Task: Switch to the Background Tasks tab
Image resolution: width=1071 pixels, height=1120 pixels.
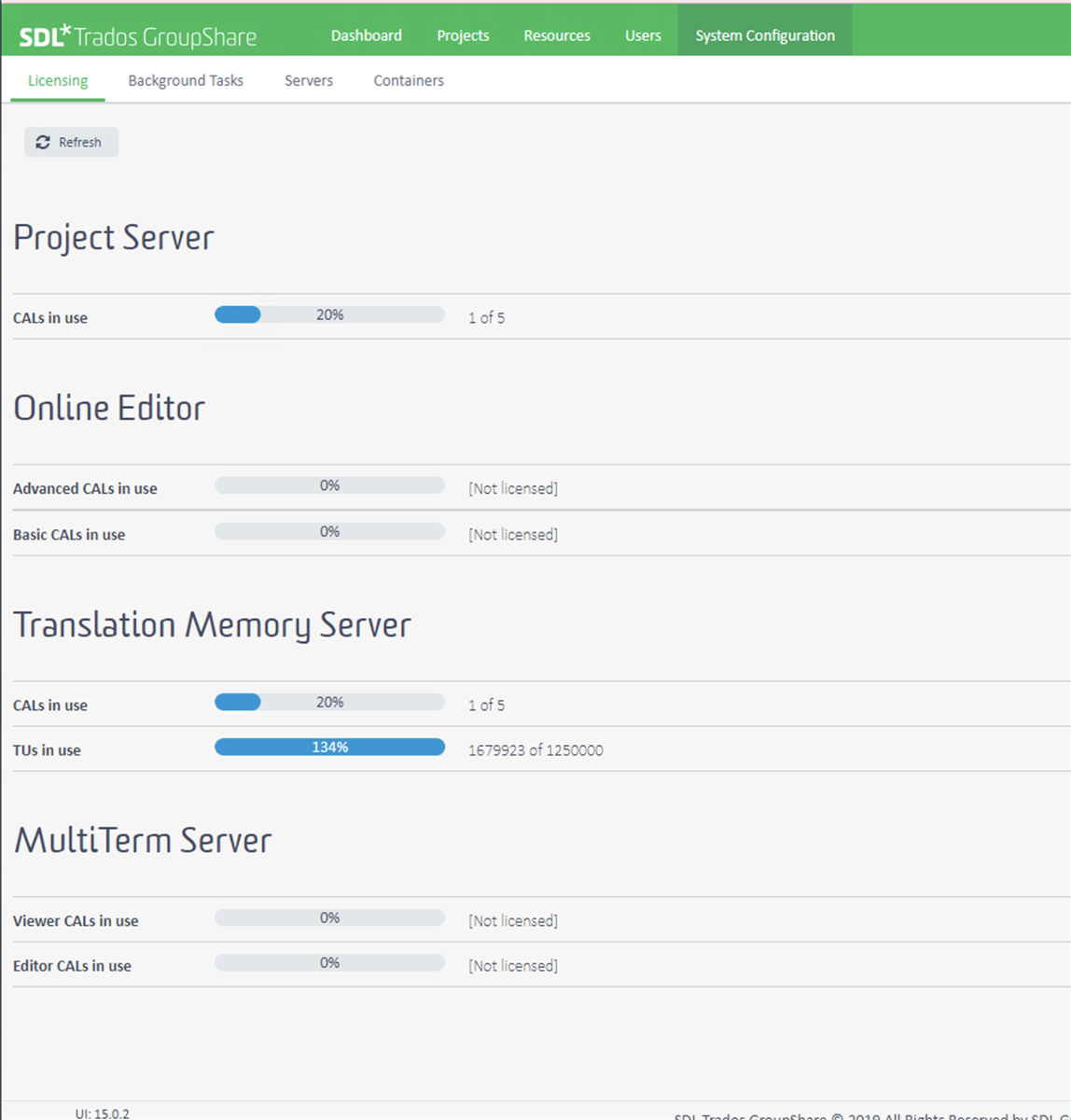Action: [x=186, y=80]
